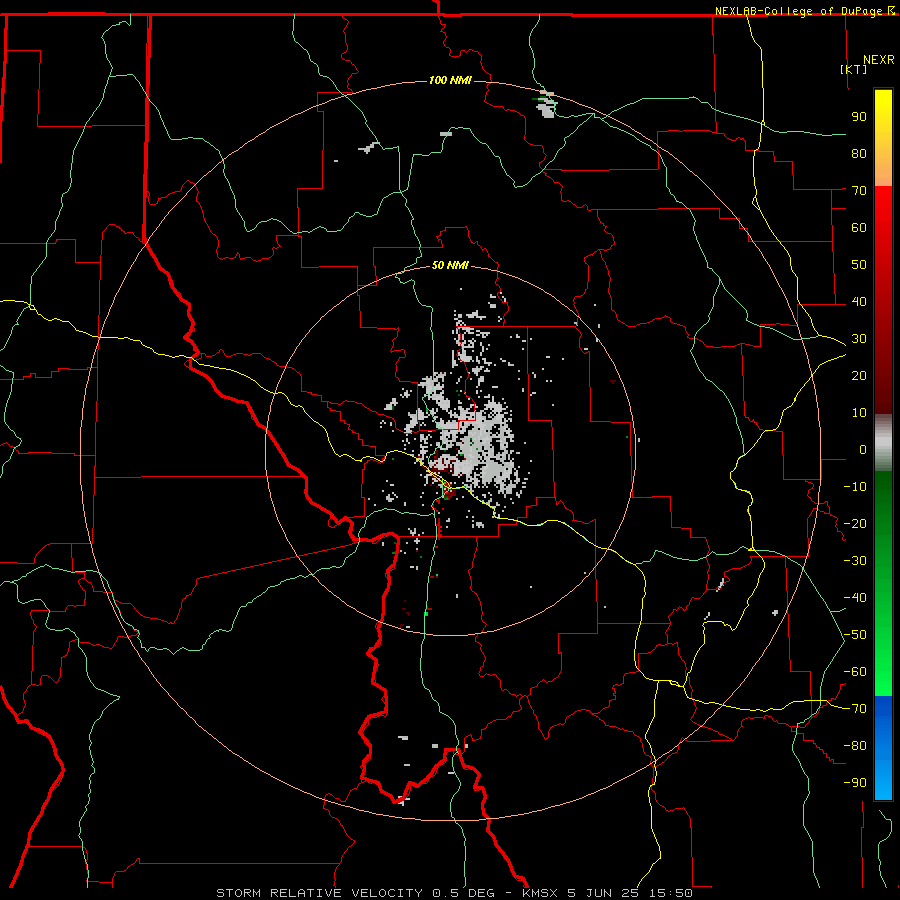The height and width of the screenshot is (900, 900).
Task: Click the 100 NMI range ring label
Action: (x=450, y=80)
